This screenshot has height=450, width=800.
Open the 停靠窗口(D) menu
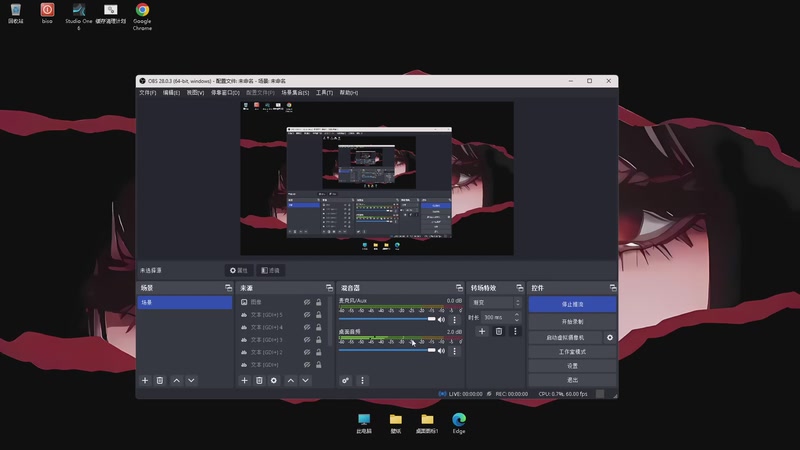(226, 93)
